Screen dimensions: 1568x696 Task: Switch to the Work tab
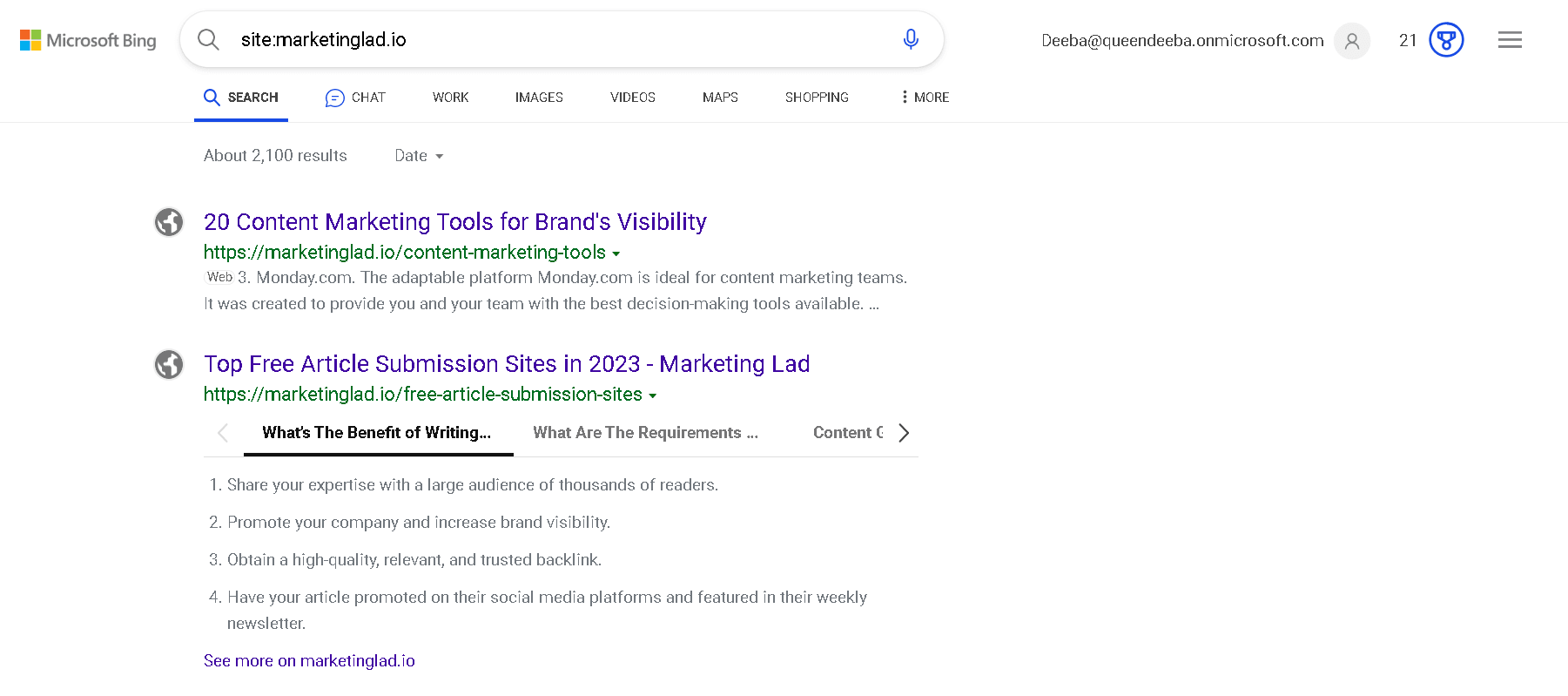450,98
